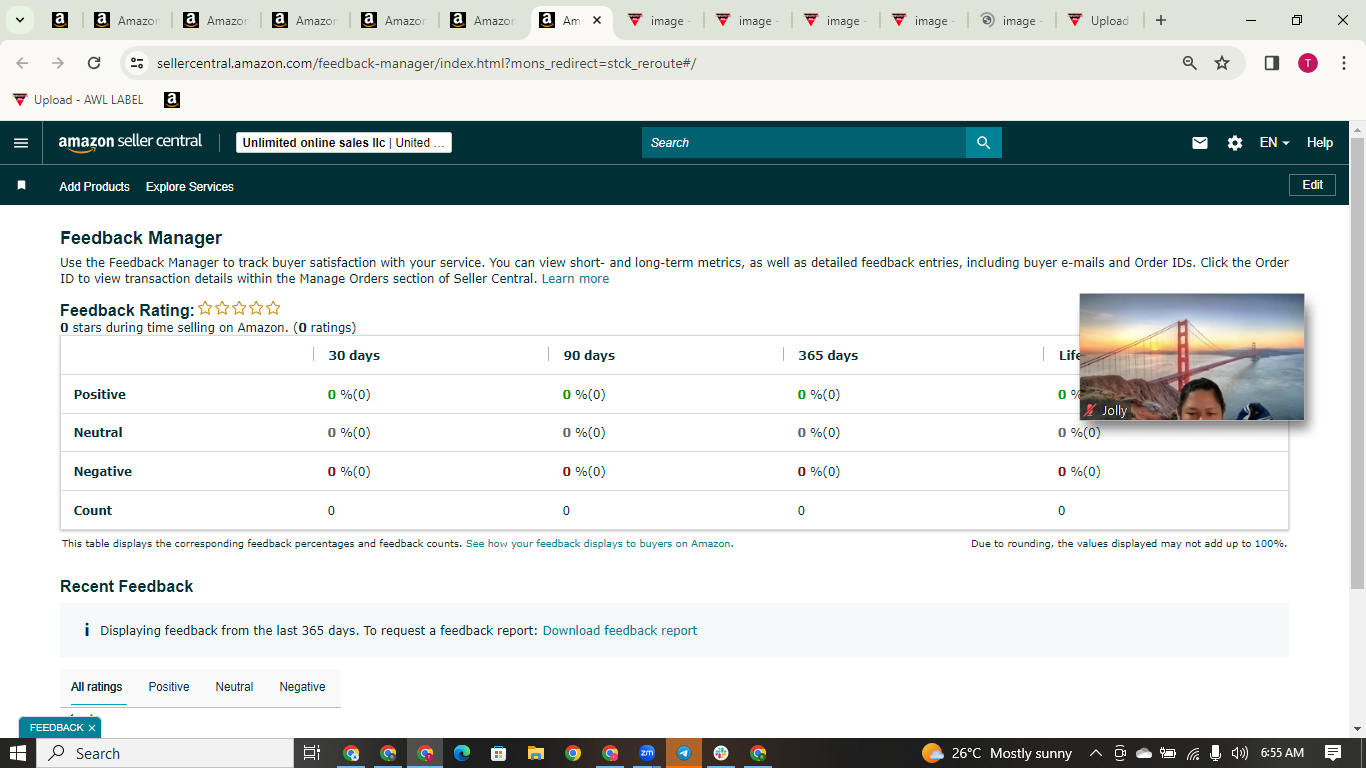1366x768 pixels.
Task: Click the '30 days' column header
Action: tap(354, 355)
